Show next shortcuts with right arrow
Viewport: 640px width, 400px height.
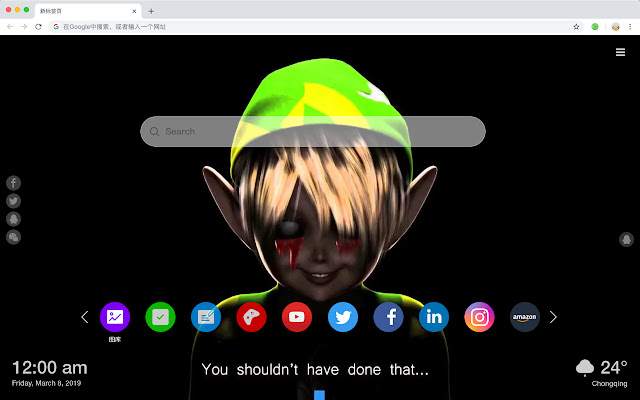coord(553,317)
